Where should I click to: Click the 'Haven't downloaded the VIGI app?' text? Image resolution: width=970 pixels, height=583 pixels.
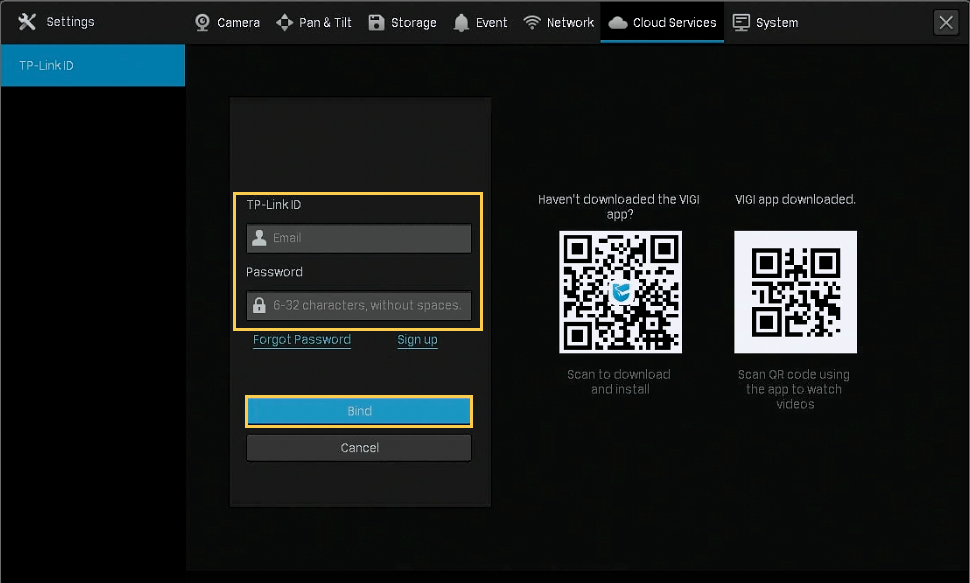(x=619, y=207)
